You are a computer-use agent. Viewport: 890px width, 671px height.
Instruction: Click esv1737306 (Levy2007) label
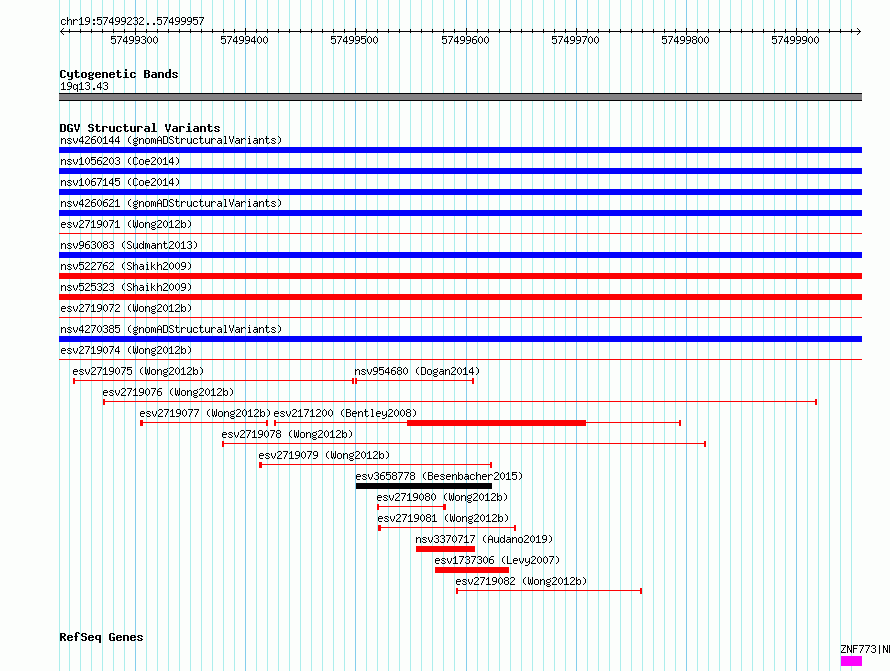pos(497,560)
